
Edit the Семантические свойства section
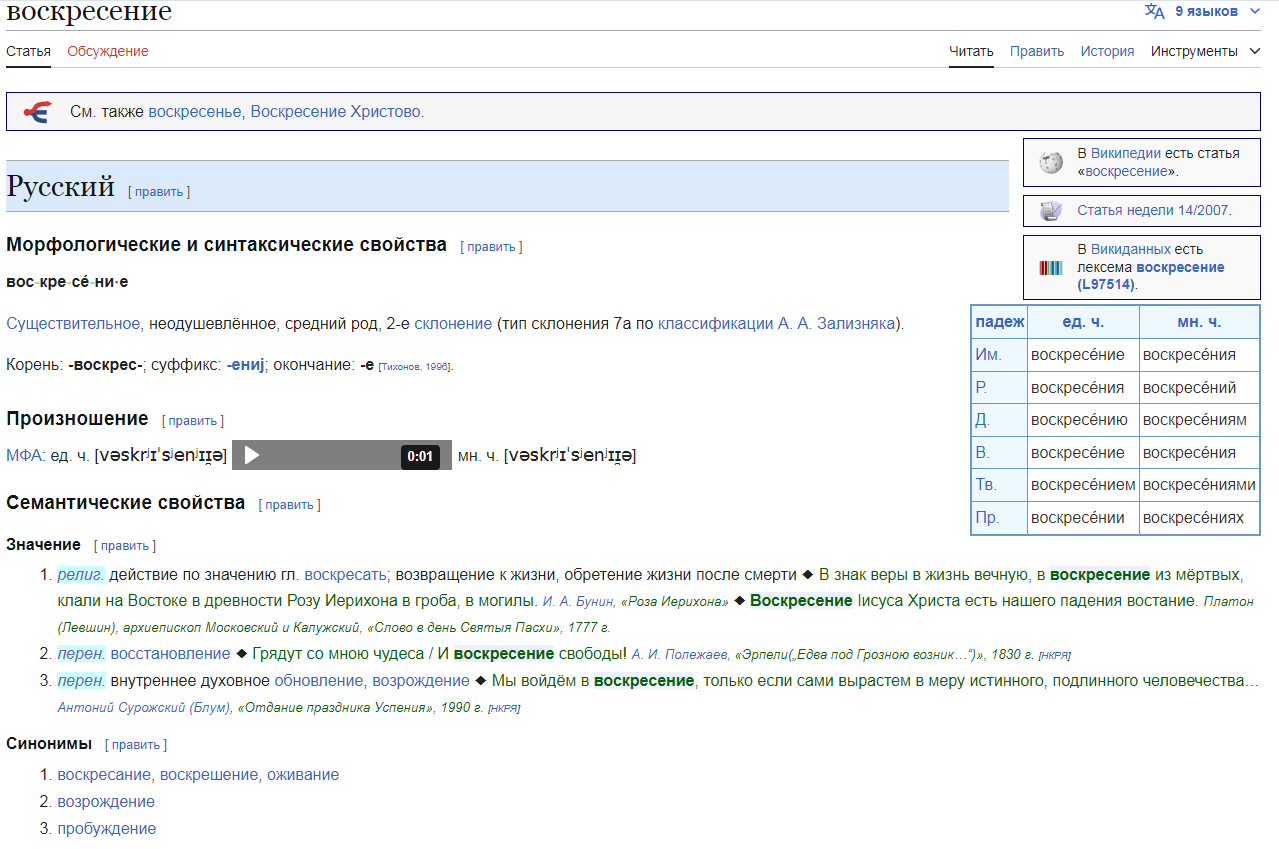click(x=290, y=505)
